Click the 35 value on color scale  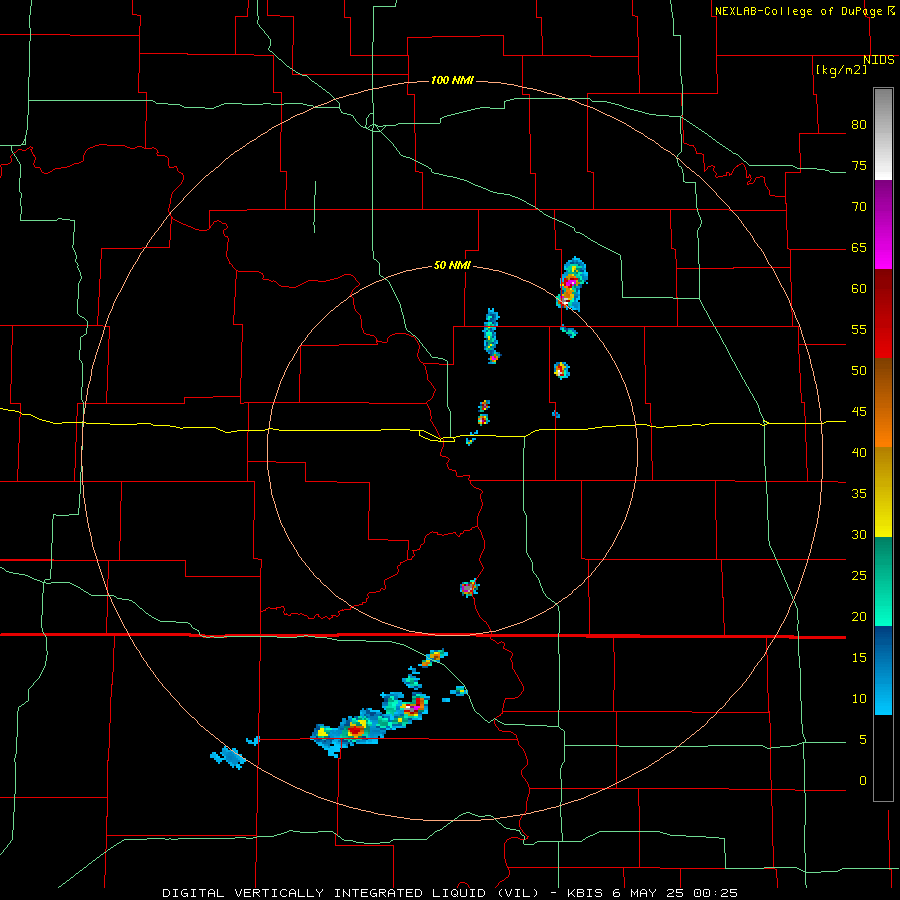coord(859,494)
